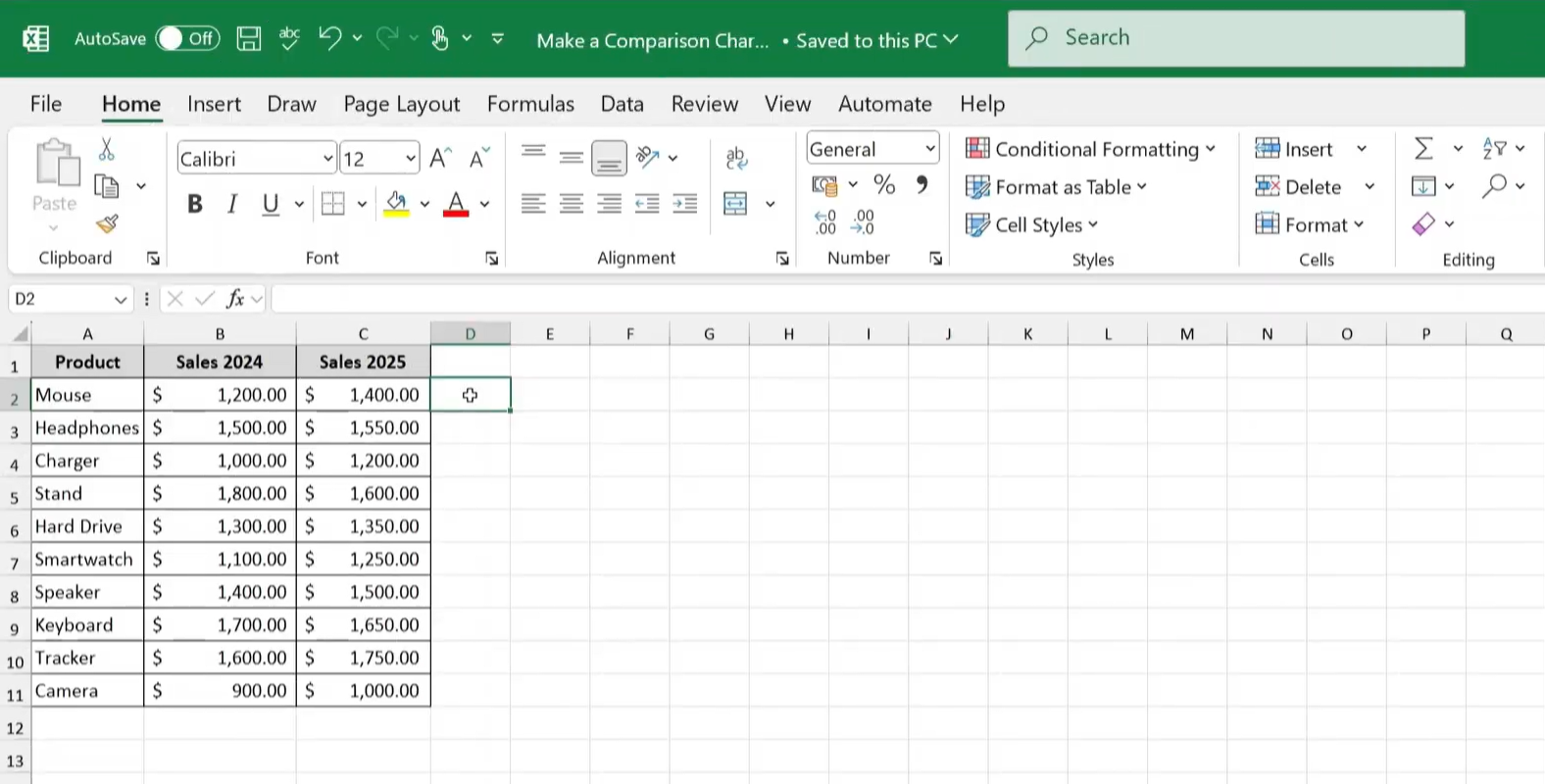Activate the Format Painter brush

pos(107,224)
